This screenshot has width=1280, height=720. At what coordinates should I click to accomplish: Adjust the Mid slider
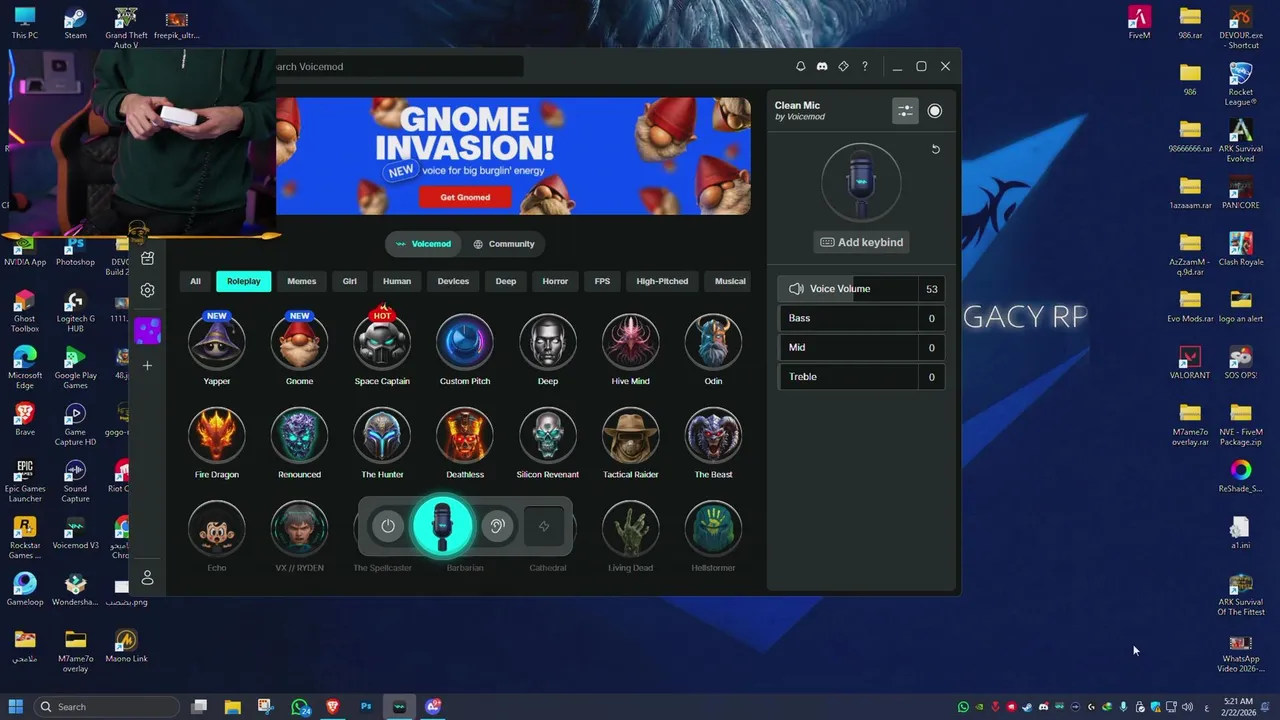pyautogui.click(x=861, y=347)
